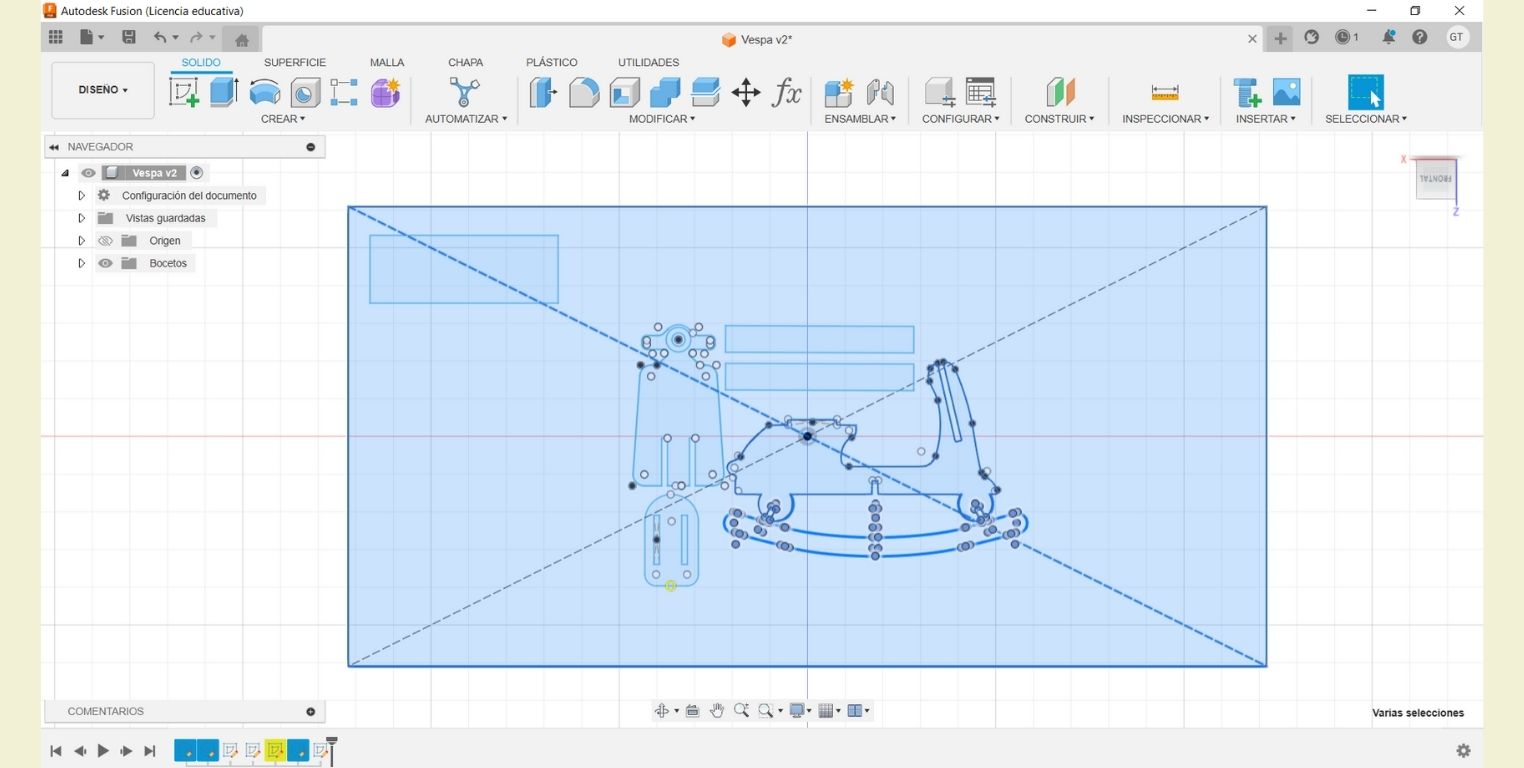Switch to the SUPERFICIE tab
This screenshot has width=1524, height=768.
[x=295, y=62]
